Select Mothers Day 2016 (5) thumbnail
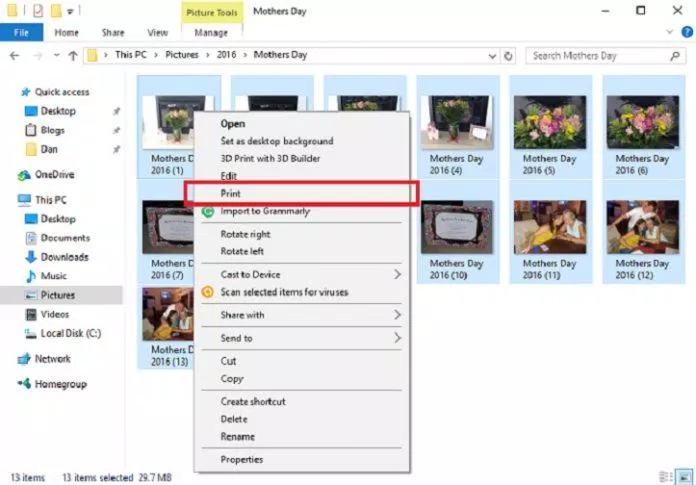This screenshot has height=485, width=696. click(x=549, y=127)
